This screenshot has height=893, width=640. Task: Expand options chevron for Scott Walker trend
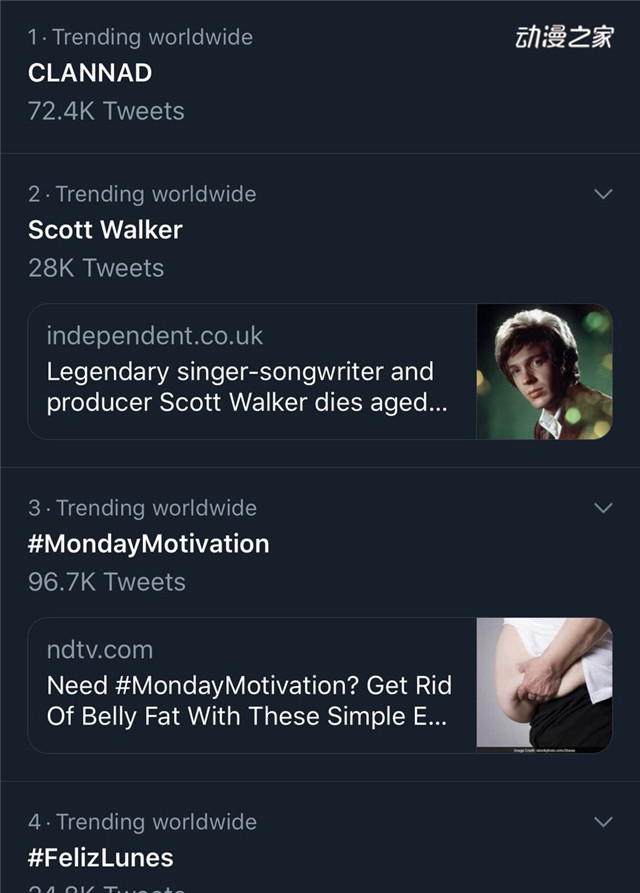coord(603,194)
